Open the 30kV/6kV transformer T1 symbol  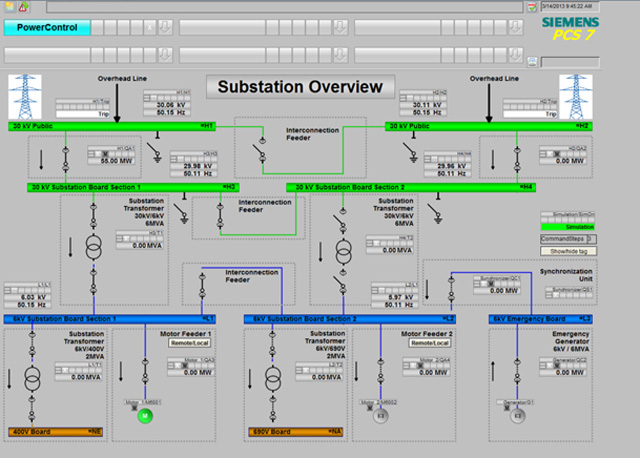tap(93, 246)
